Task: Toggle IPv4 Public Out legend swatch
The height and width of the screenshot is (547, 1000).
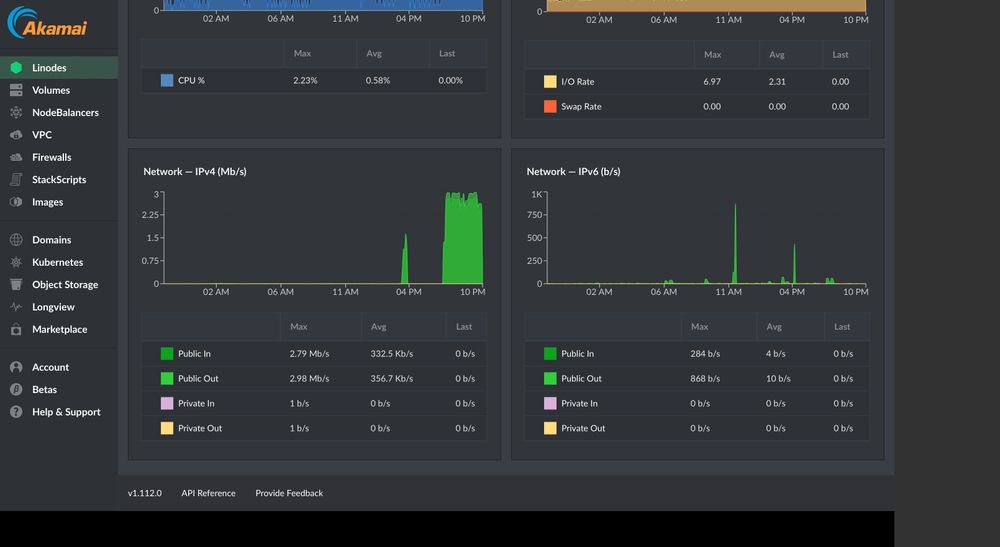Action: coord(167,378)
